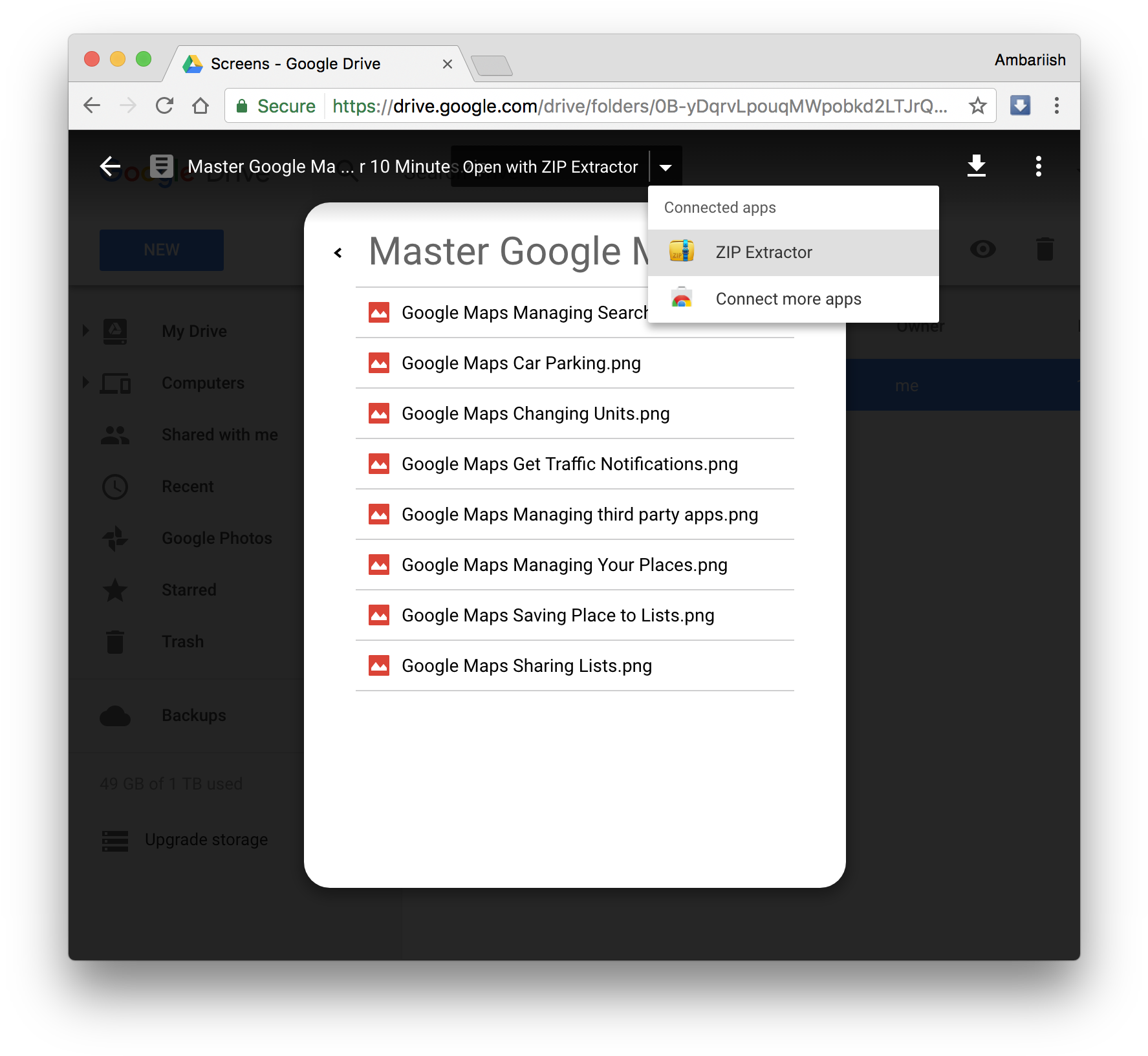1148x1056 pixels.
Task: Click the NEW button in Drive sidebar
Action: 162,250
